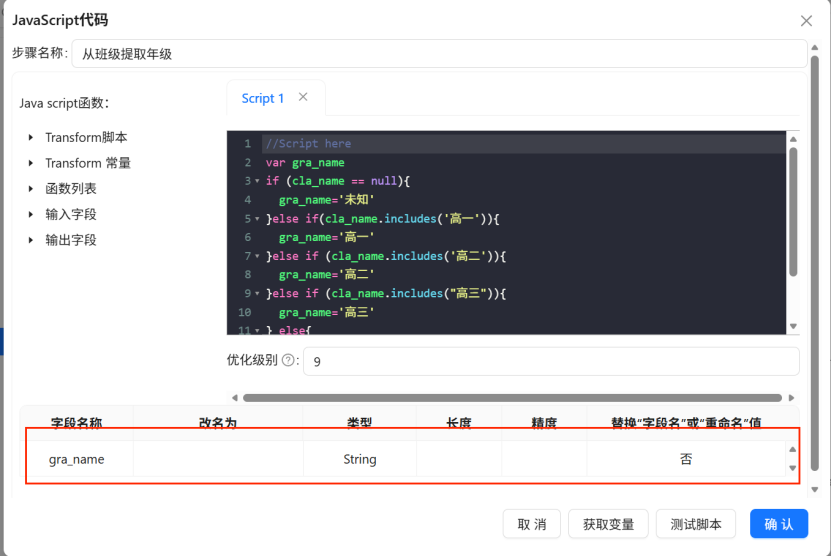Switch to the Script 1 tab
Image resolution: width=831 pixels, height=557 pixels.
(262, 99)
